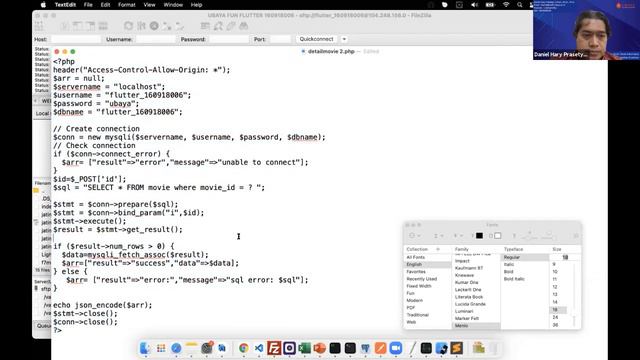The height and width of the screenshot is (360, 640).
Task: Open the battery menu bar icon
Action: [490, 5]
